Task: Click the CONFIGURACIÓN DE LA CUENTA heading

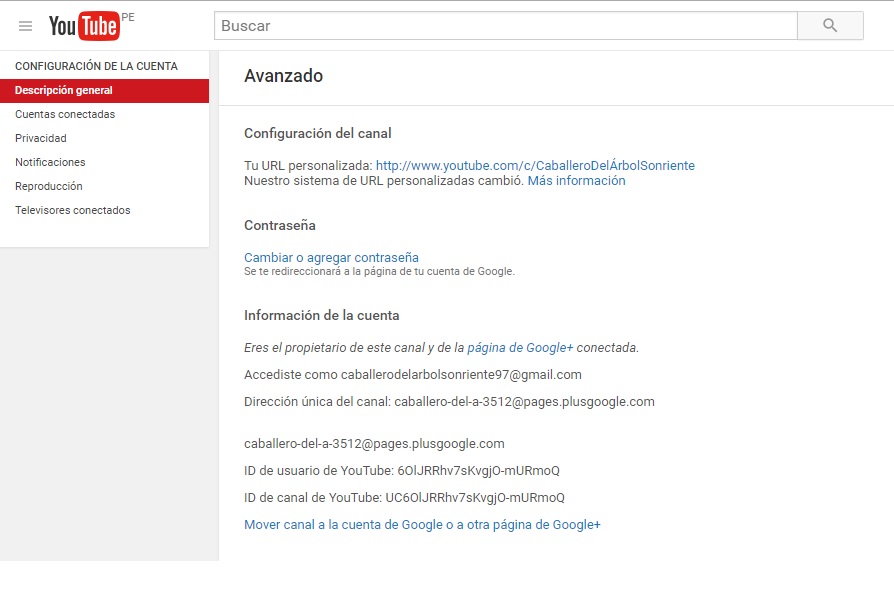Action: (96, 66)
